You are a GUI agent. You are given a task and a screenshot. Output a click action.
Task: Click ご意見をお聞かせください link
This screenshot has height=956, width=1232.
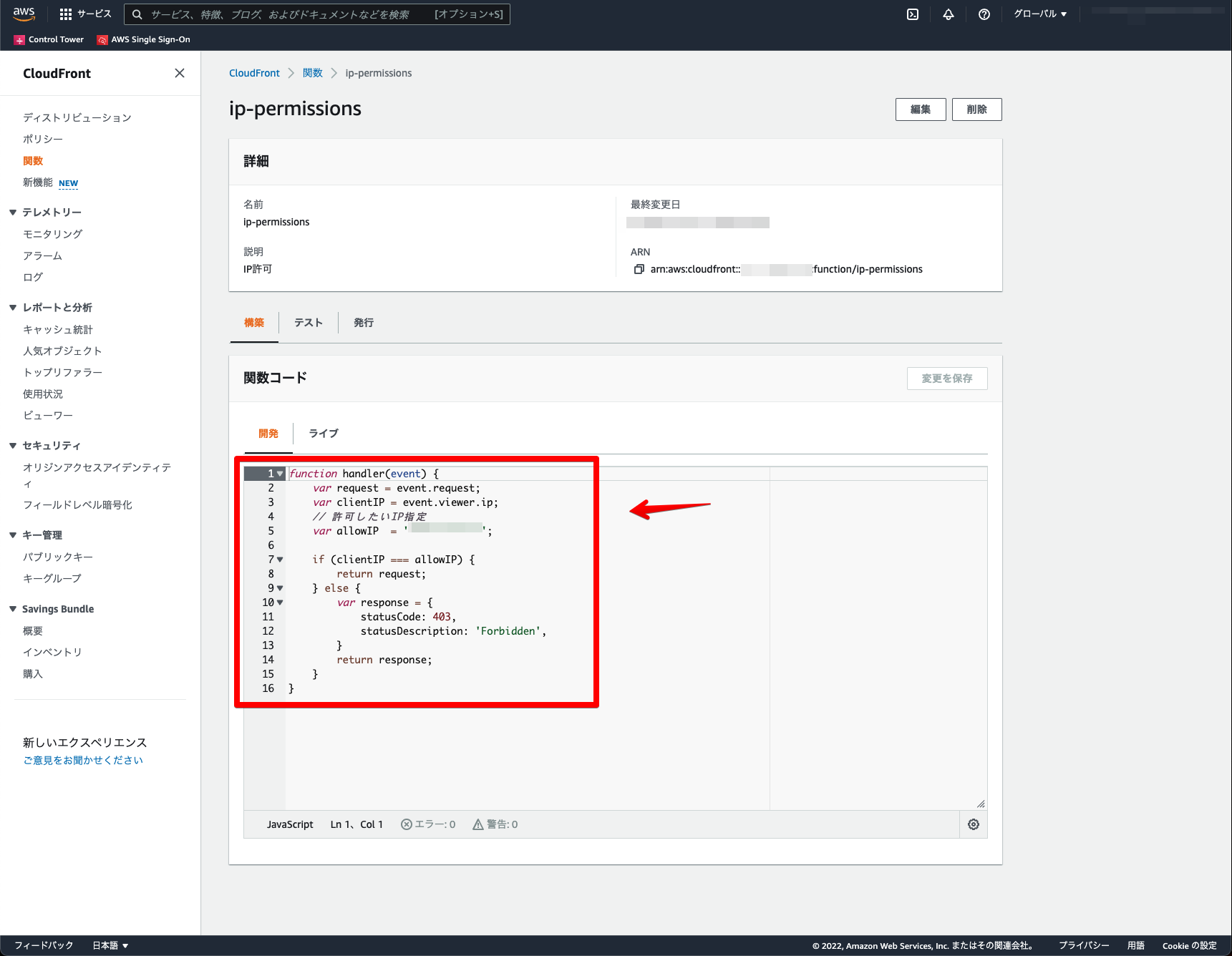[83, 760]
